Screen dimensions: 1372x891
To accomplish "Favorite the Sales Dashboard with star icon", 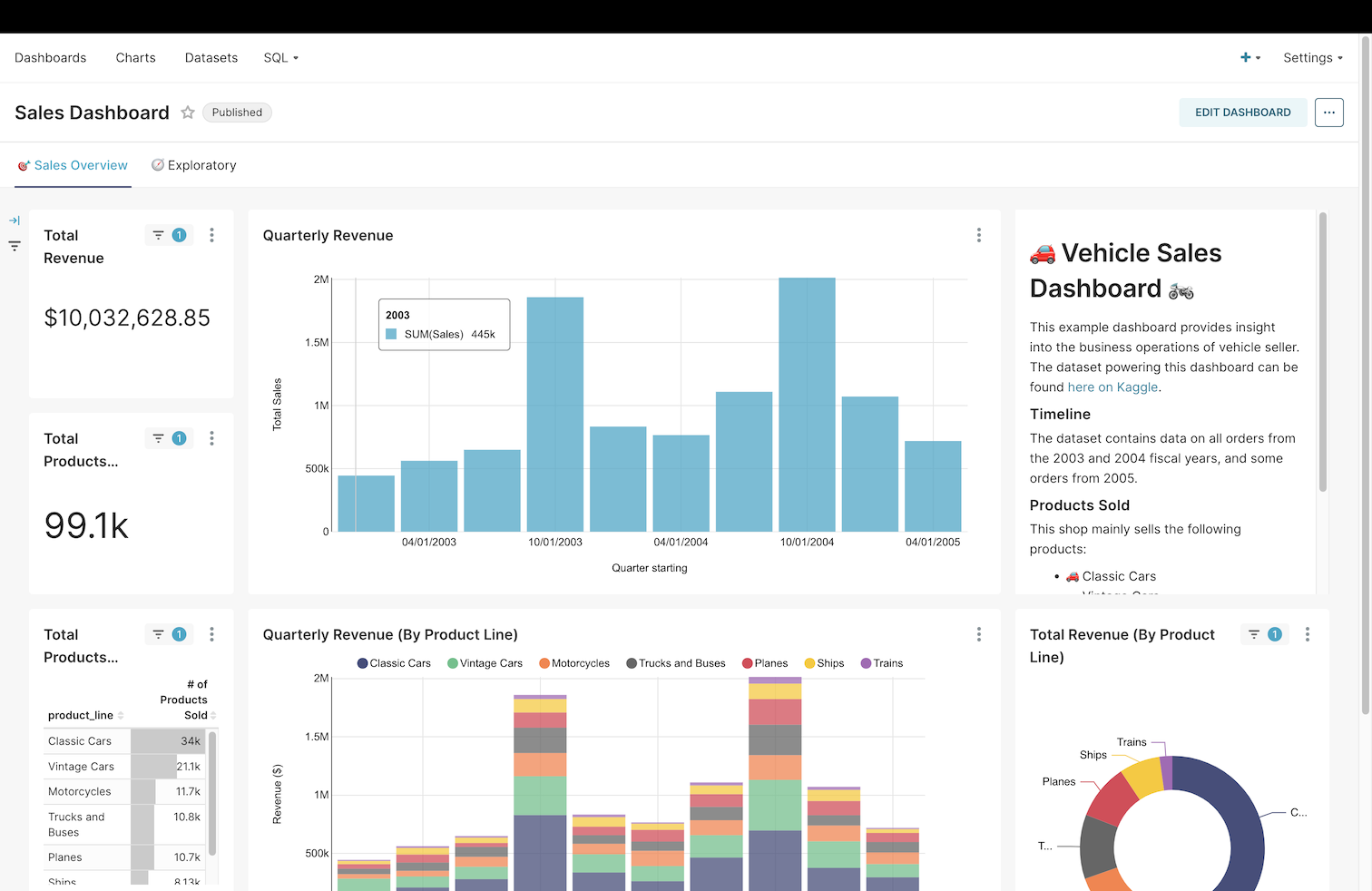I will (x=188, y=113).
